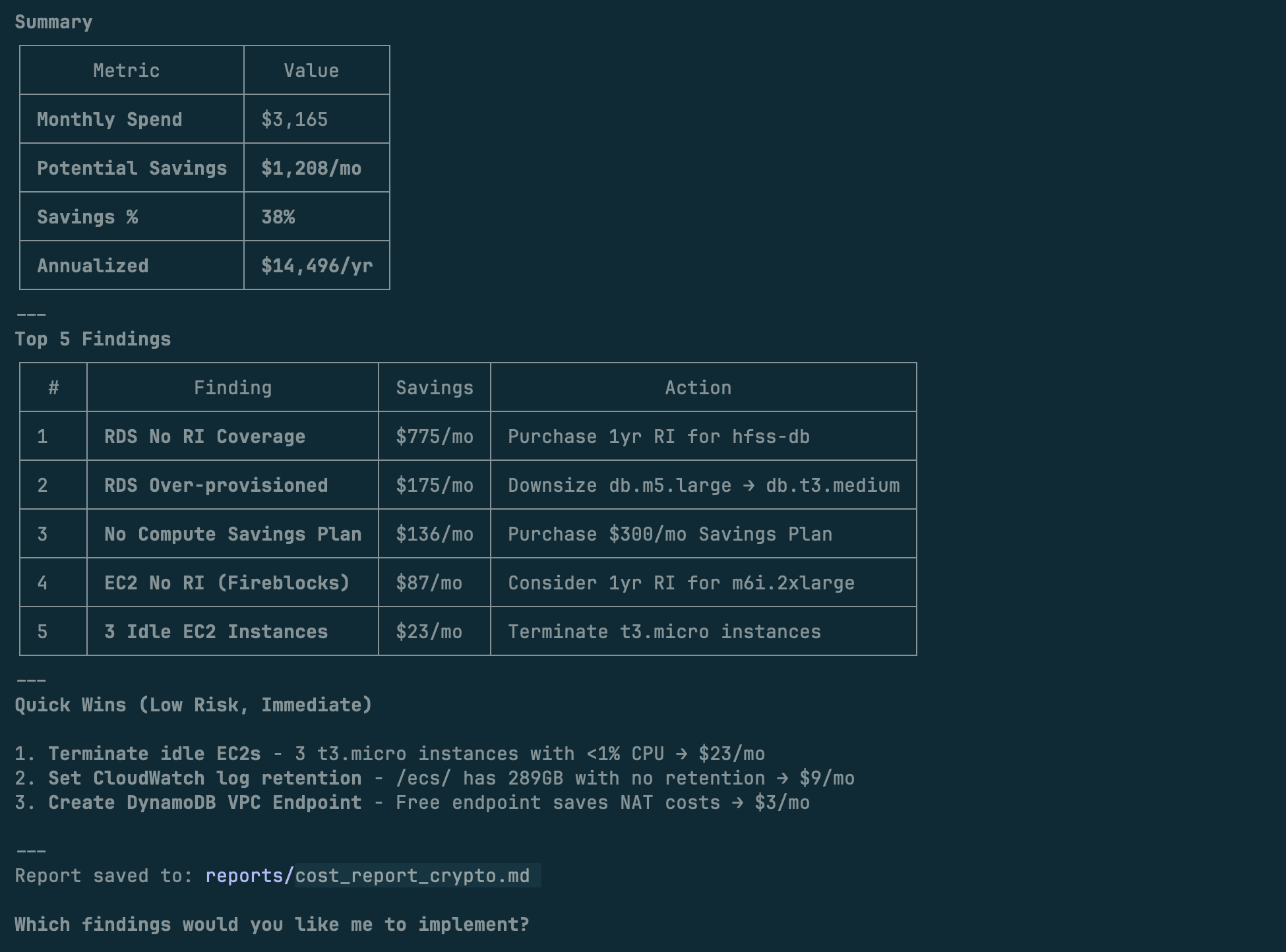Click the Annualized $14,496/yr cell

[x=317, y=266]
